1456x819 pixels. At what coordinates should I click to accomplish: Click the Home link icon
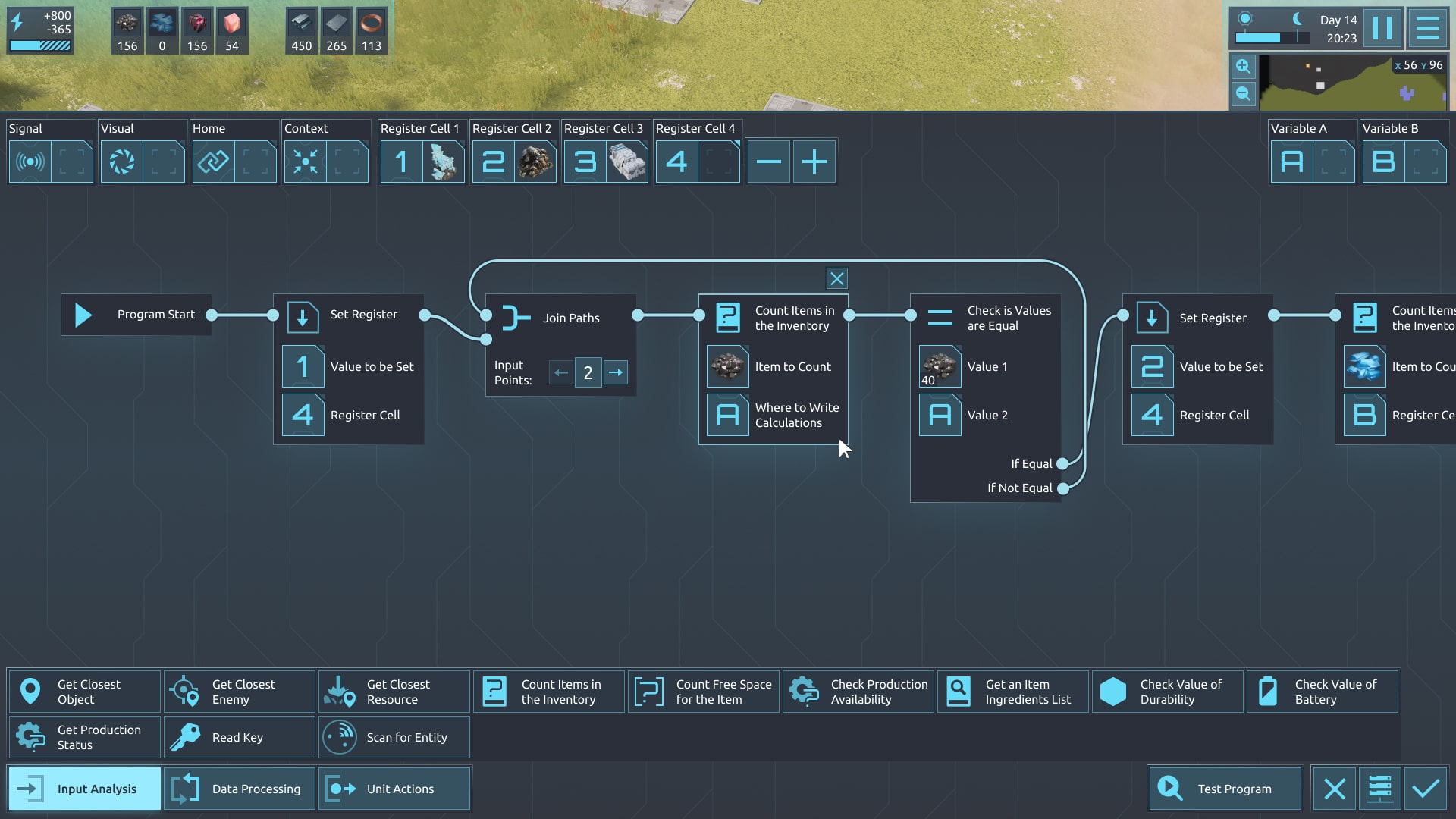coord(213,162)
